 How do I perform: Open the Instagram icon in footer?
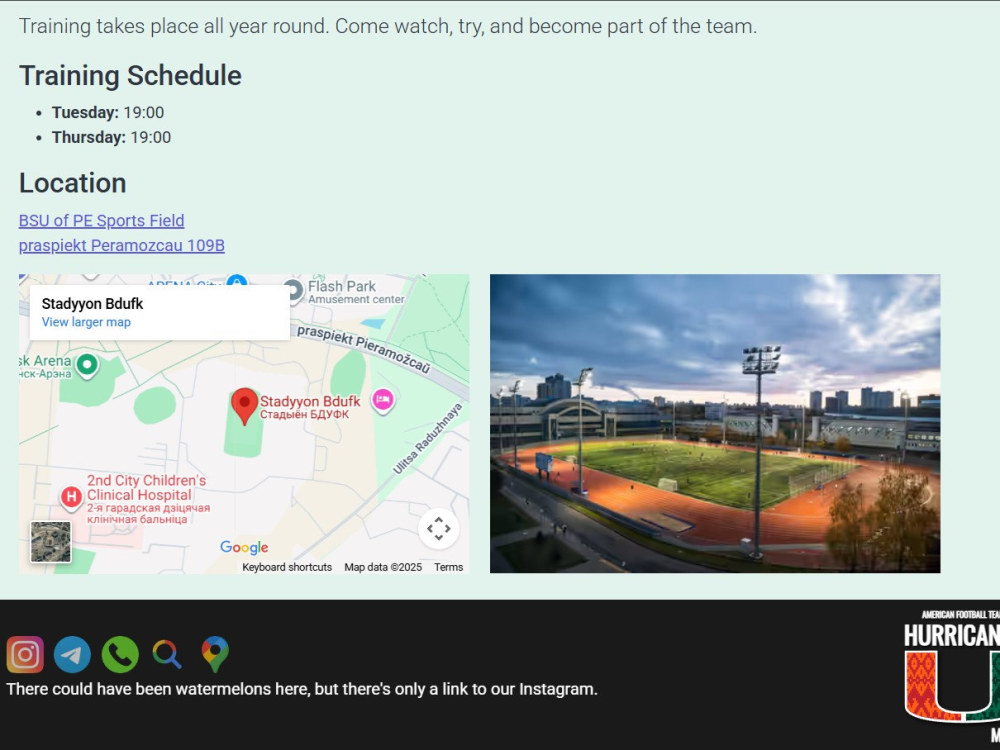[x=25, y=654]
